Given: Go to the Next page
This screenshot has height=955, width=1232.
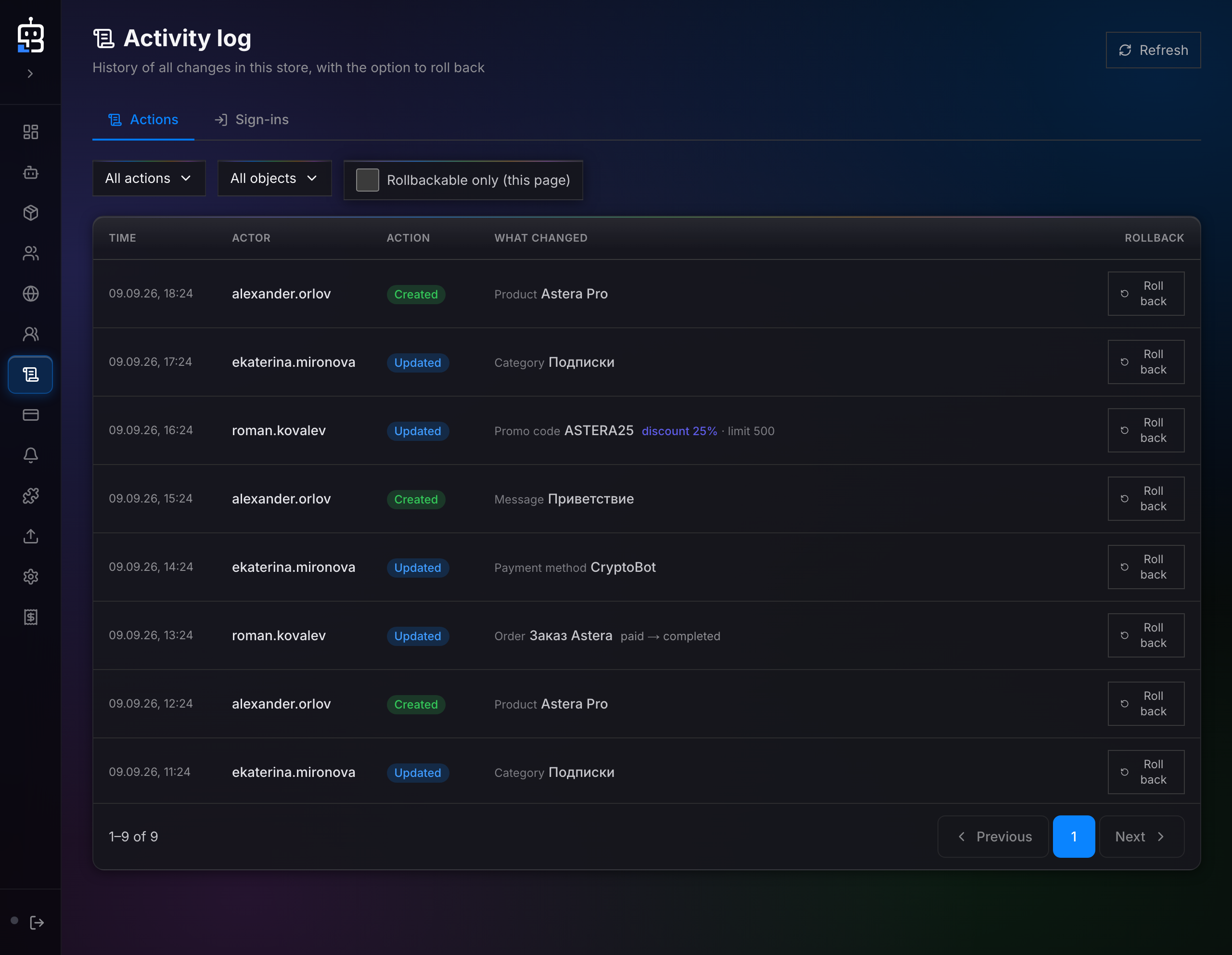Looking at the screenshot, I should pyautogui.click(x=1141, y=837).
